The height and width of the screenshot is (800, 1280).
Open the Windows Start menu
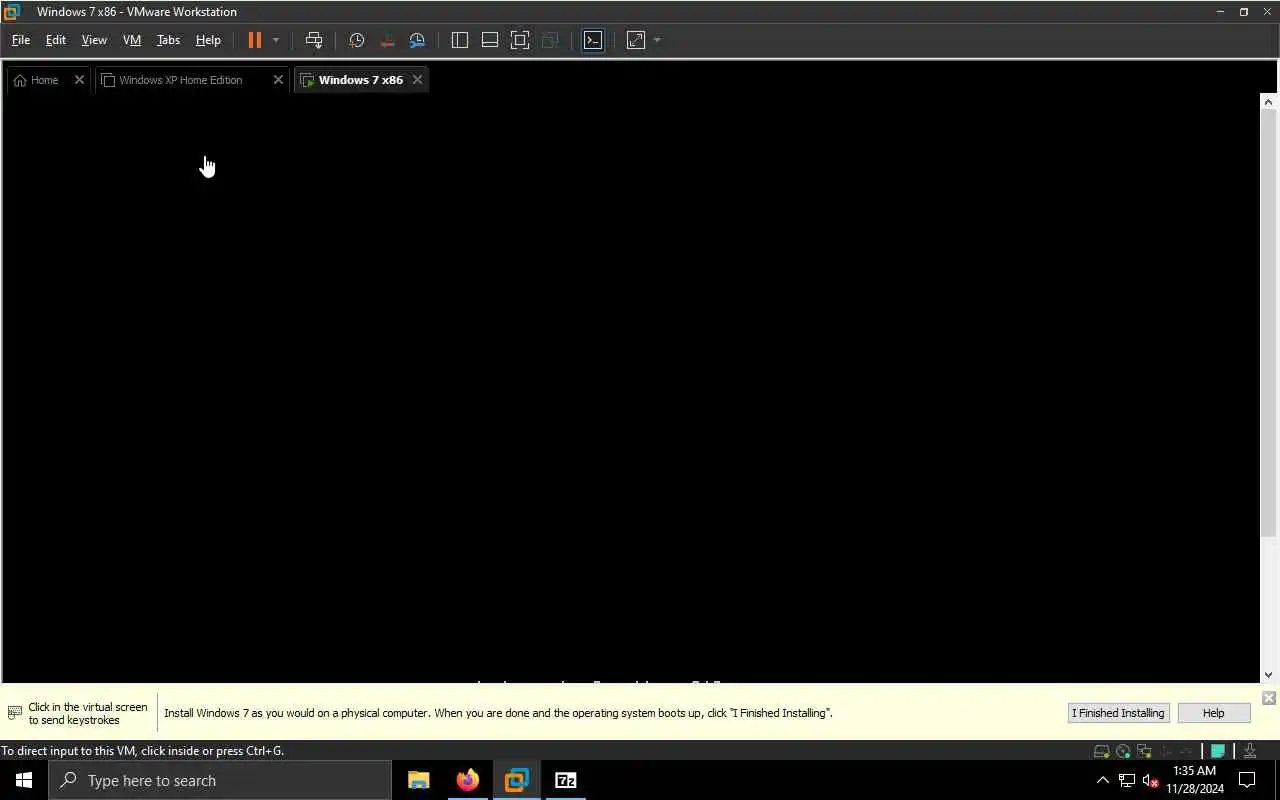[x=24, y=780]
